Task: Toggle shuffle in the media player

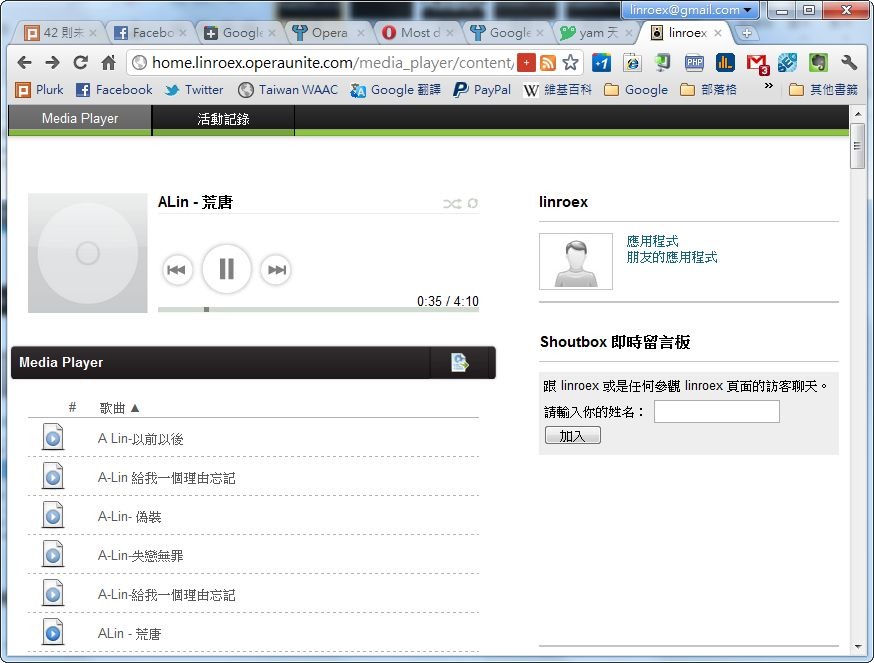Action: click(451, 204)
